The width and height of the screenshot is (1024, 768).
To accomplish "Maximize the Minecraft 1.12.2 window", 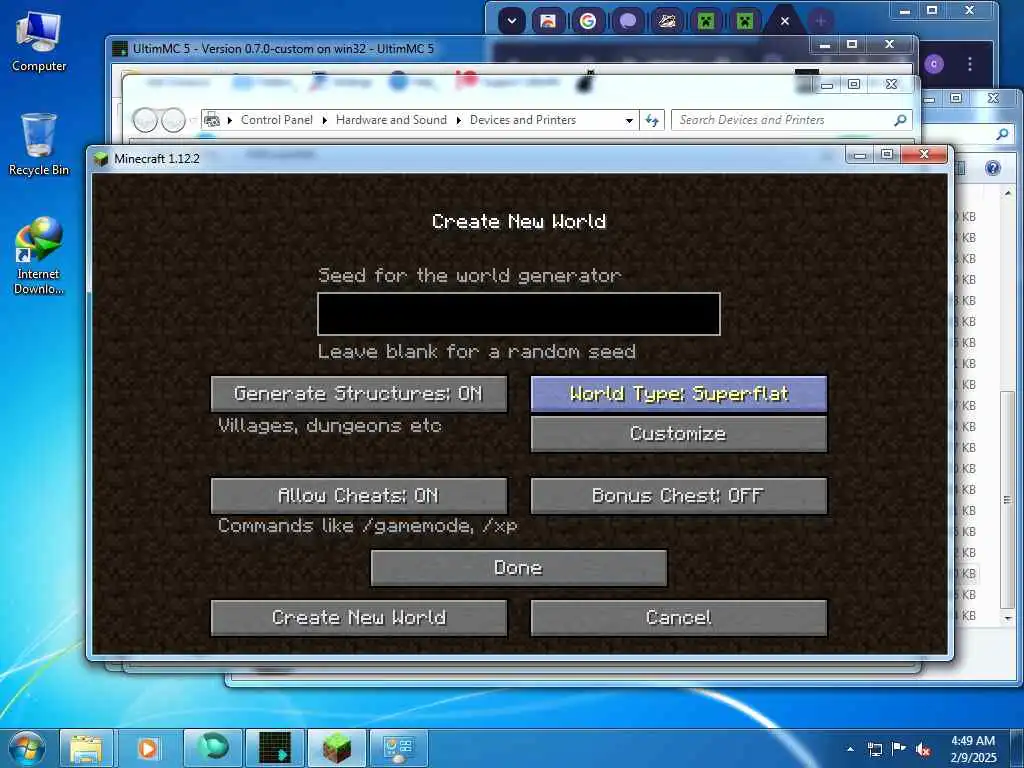I will (x=887, y=154).
